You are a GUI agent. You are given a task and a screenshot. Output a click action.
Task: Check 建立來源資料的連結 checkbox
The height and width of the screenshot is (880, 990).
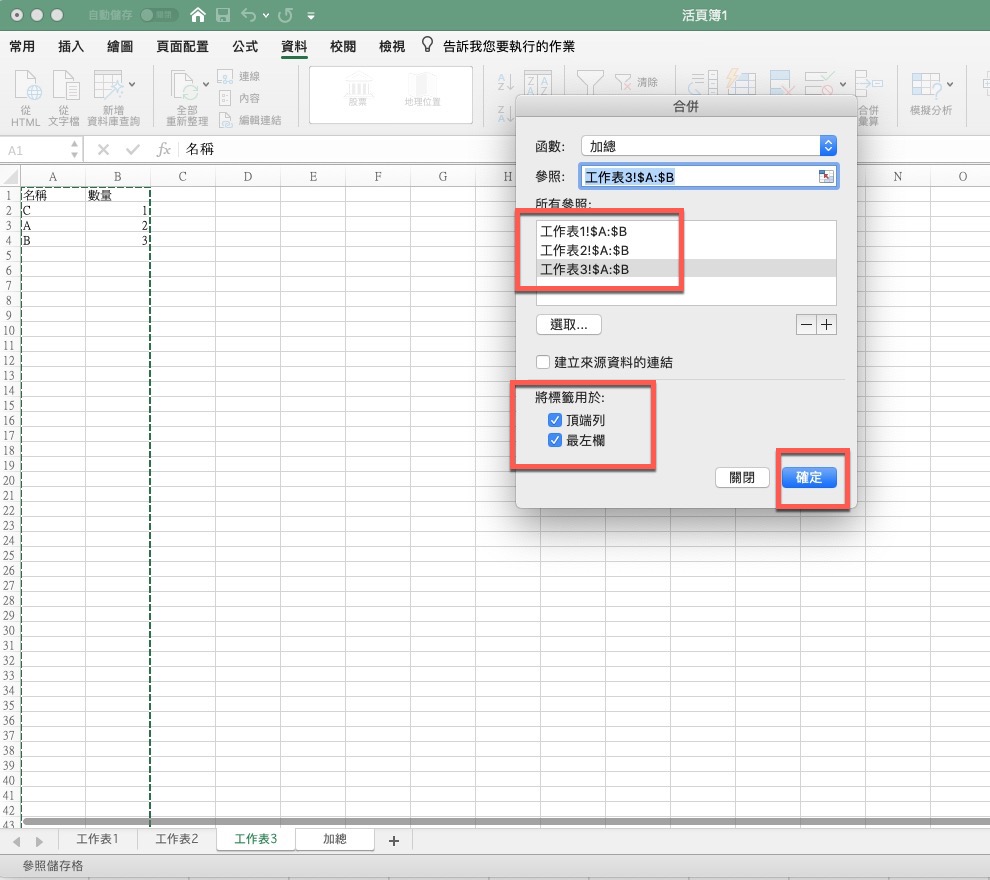point(543,362)
